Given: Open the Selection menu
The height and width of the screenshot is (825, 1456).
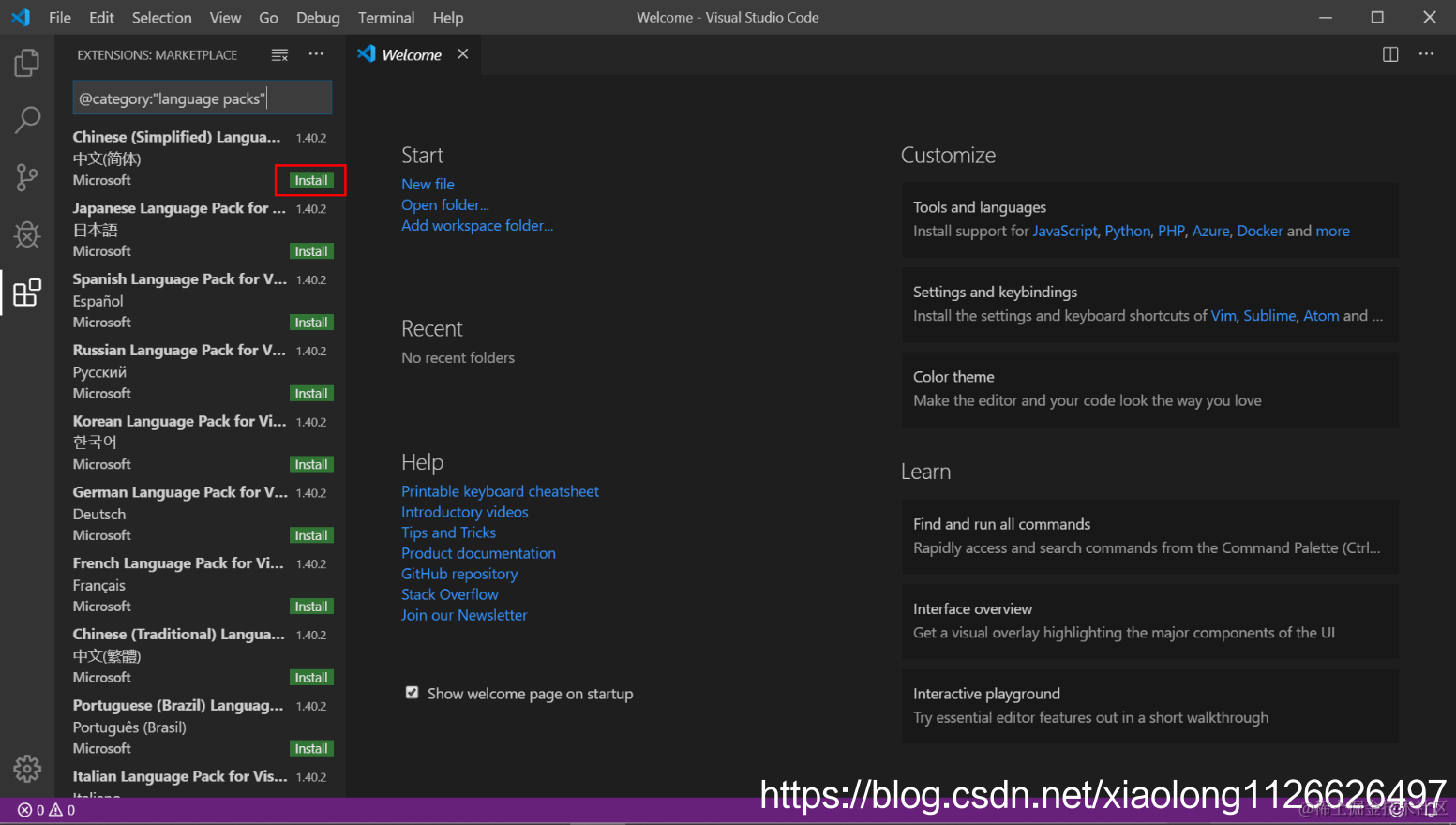Looking at the screenshot, I should tap(161, 17).
